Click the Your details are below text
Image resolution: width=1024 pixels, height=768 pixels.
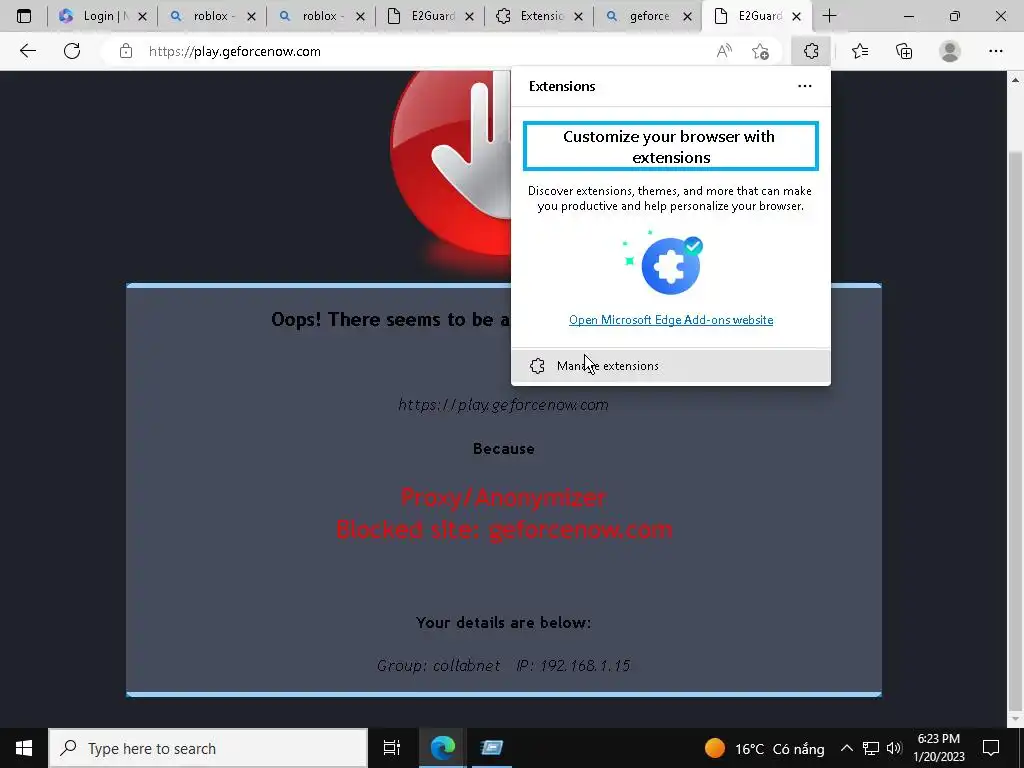504,622
